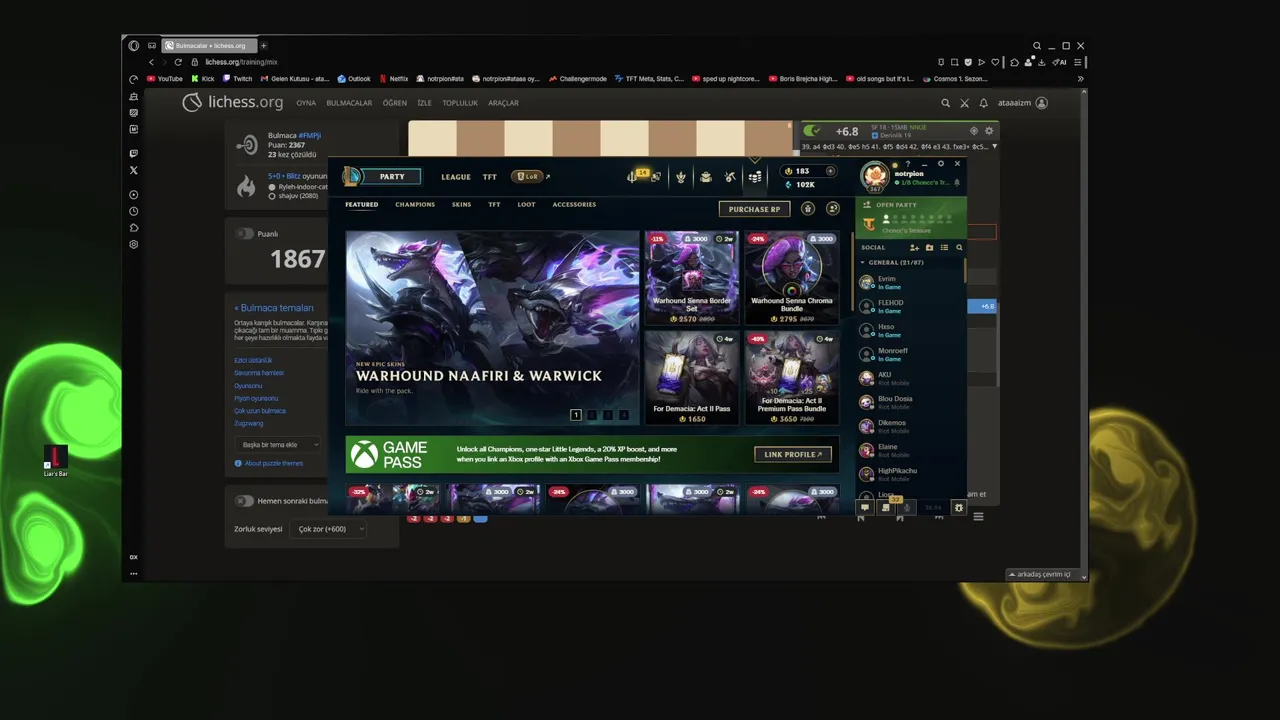Click the add RP plus icon
Viewport: 1280px width, 720px height.
pyautogui.click(x=830, y=171)
